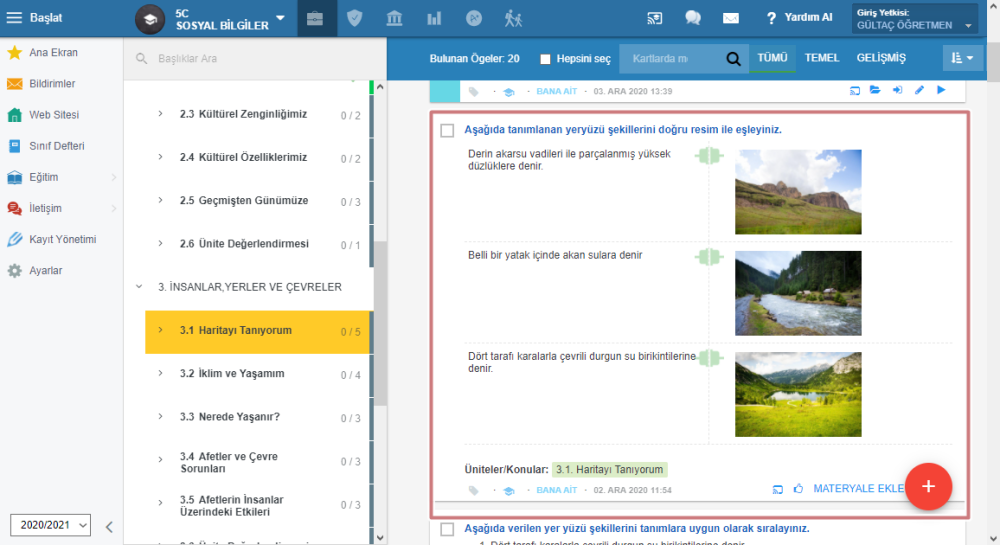
Task: Open the Başlat hamburger menu
Action: [x=14, y=18]
